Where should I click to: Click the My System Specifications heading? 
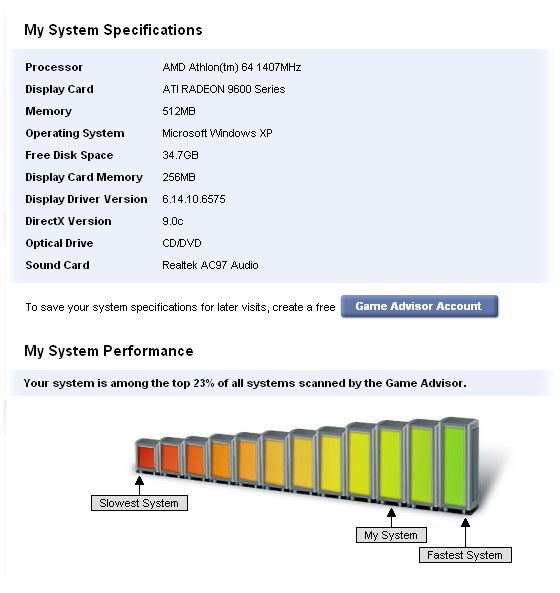coord(113,30)
